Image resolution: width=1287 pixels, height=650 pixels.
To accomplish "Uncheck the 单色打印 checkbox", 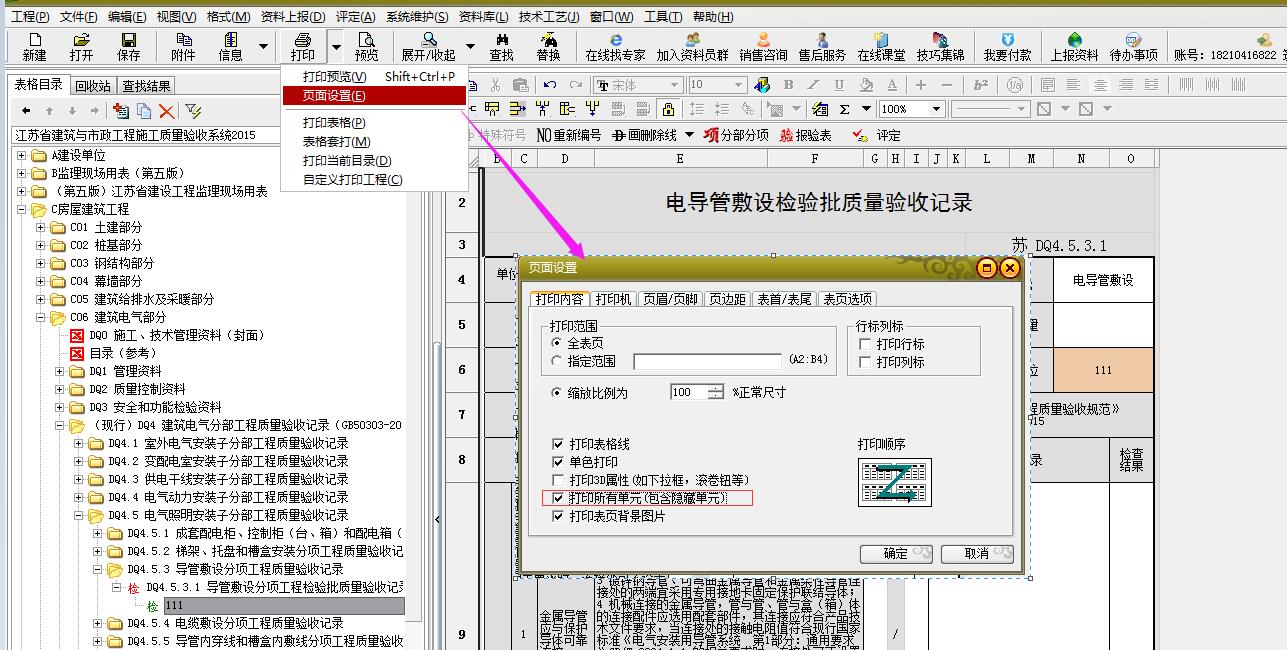I will pyautogui.click(x=559, y=462).
